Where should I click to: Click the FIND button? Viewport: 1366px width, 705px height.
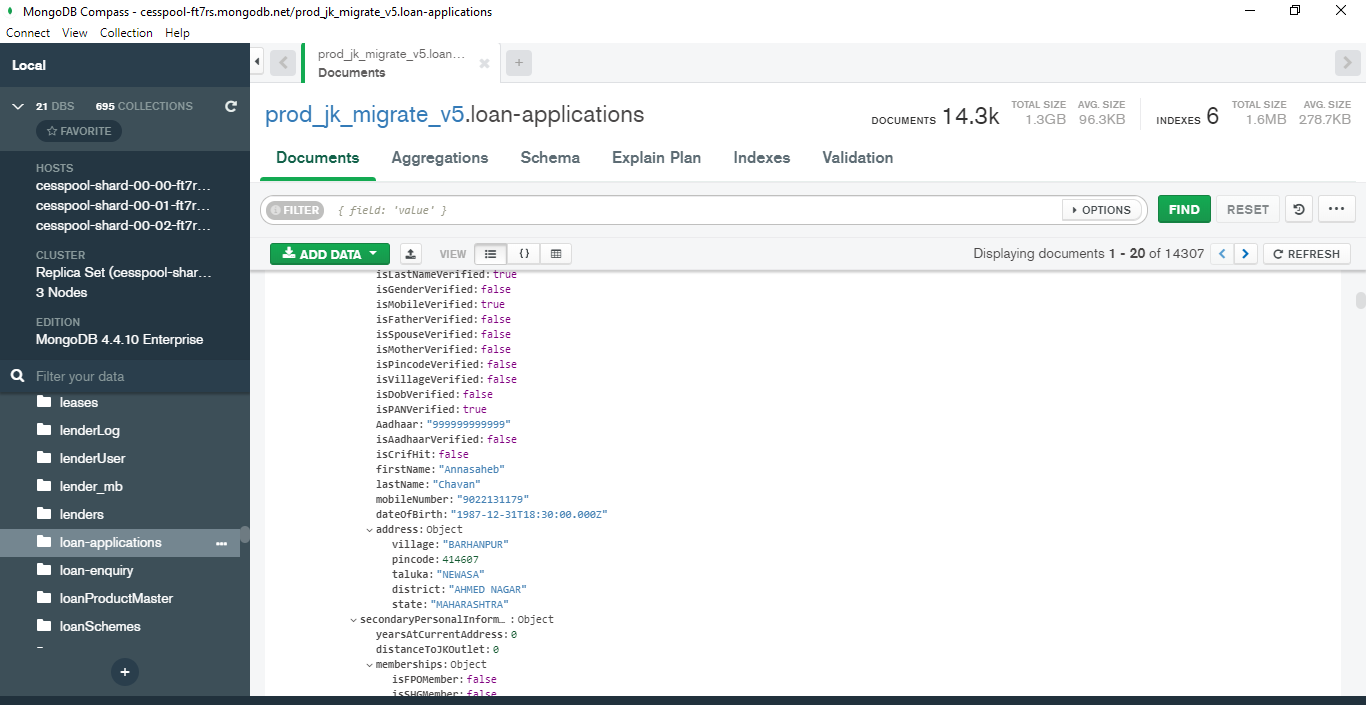click(1184, 210)
